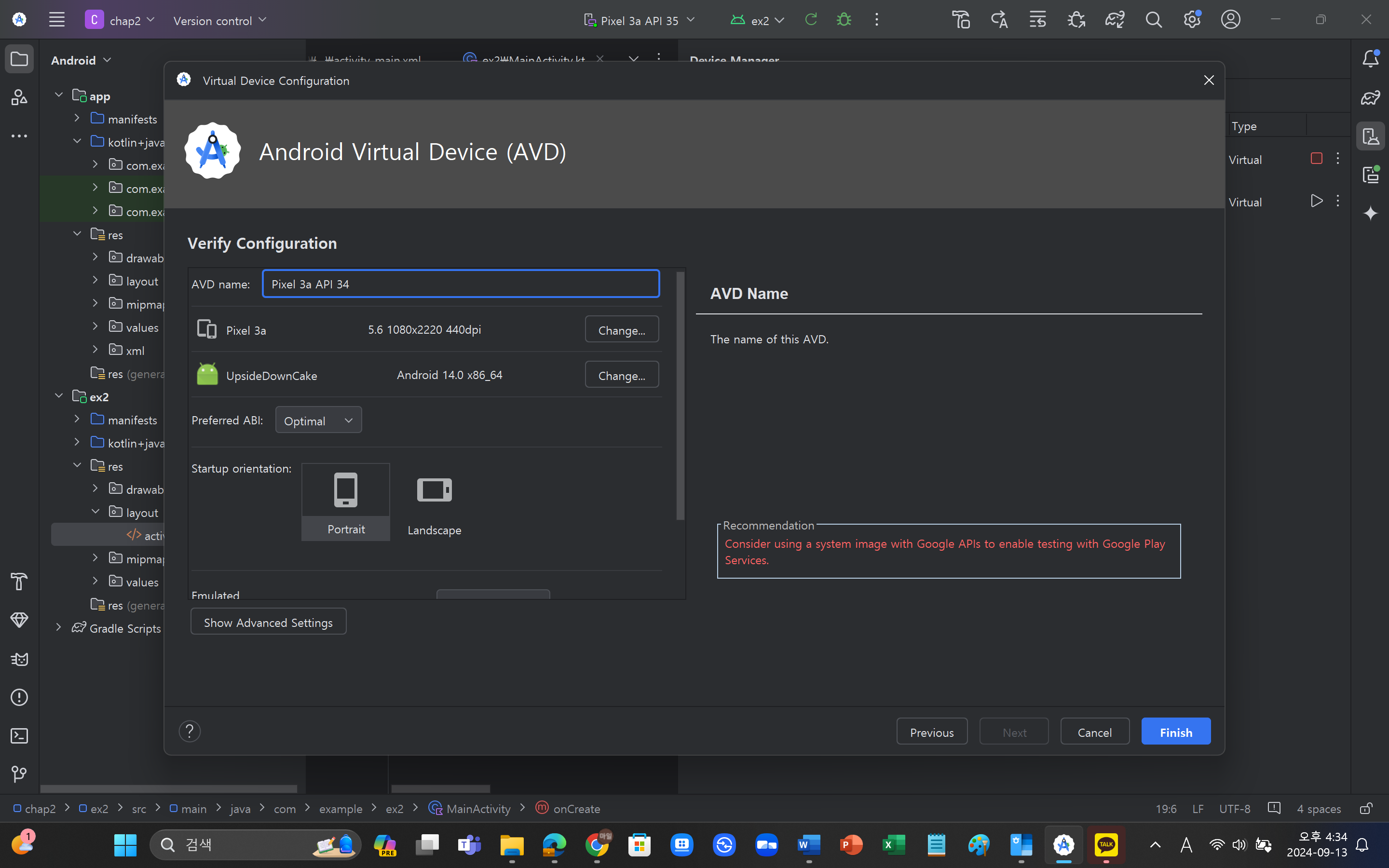1389x868 pixels.
Task: Click 4 spaces indent in status bar
Action: (x=1319, y=808)
